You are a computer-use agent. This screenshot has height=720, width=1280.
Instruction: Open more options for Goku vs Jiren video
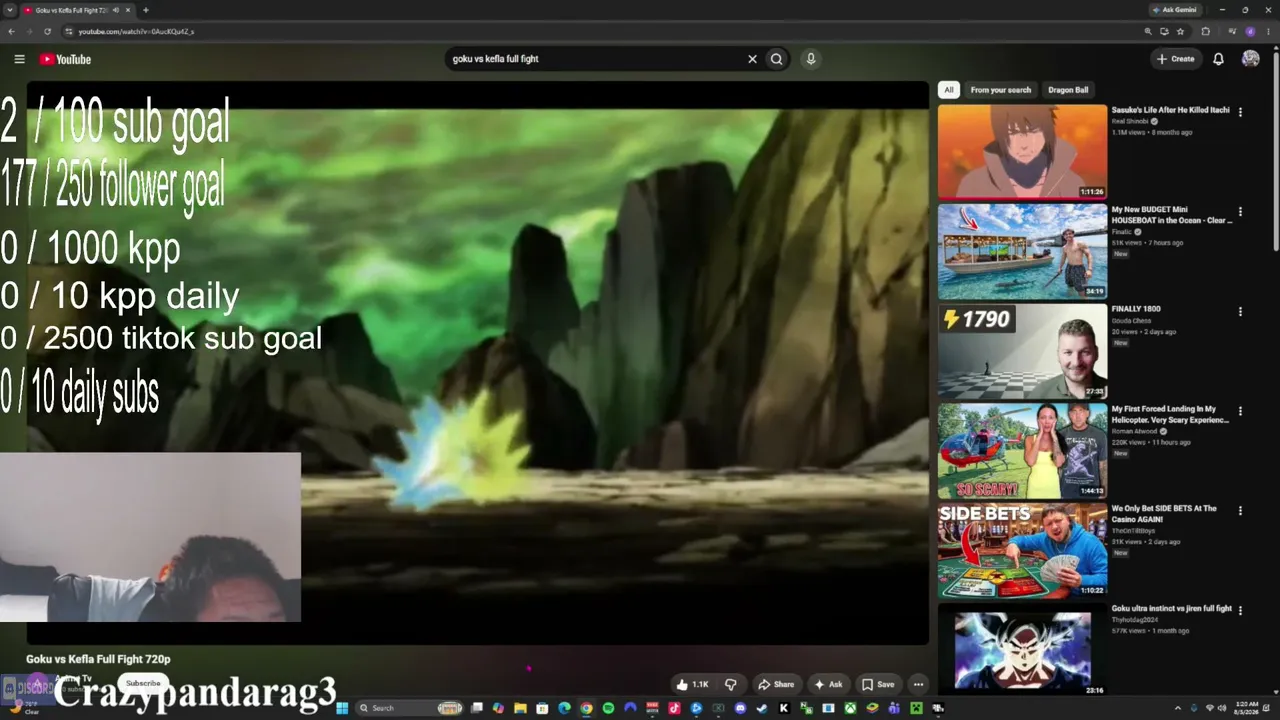click(1240, 610)
